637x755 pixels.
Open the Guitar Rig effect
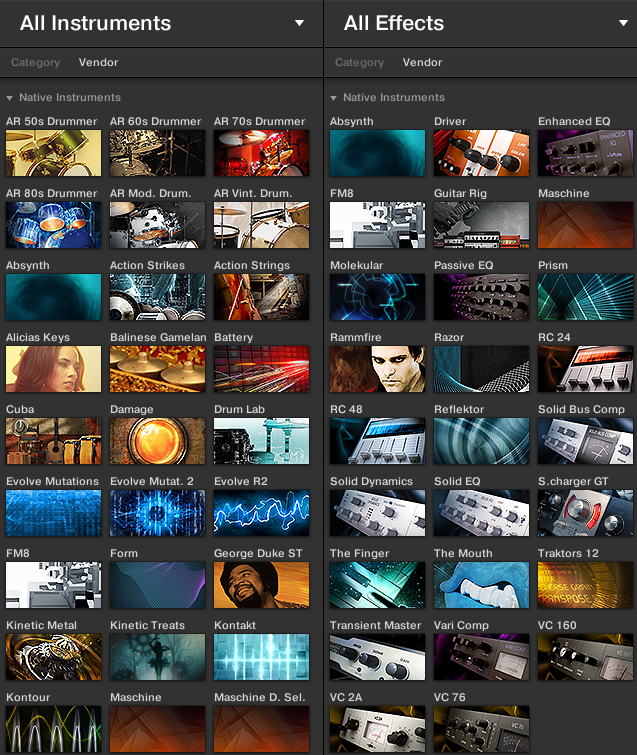pos(481,225)
